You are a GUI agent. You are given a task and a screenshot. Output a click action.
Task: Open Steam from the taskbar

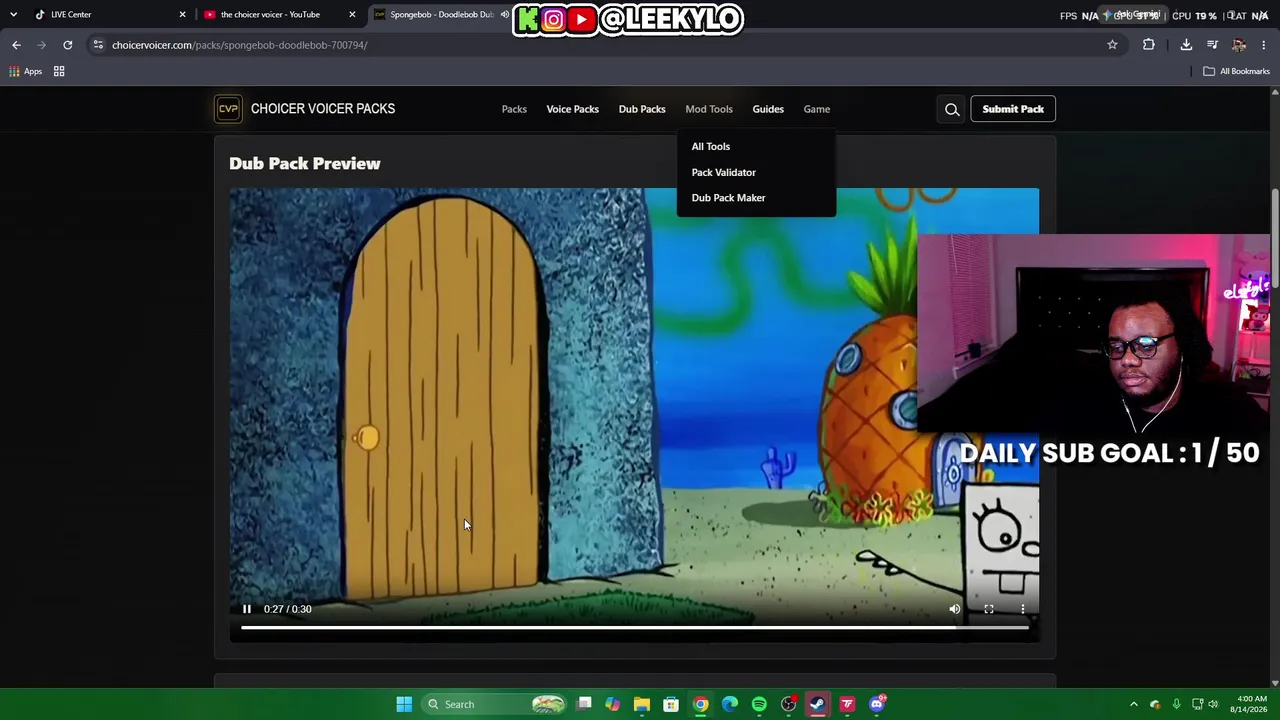tap(818, 705)
